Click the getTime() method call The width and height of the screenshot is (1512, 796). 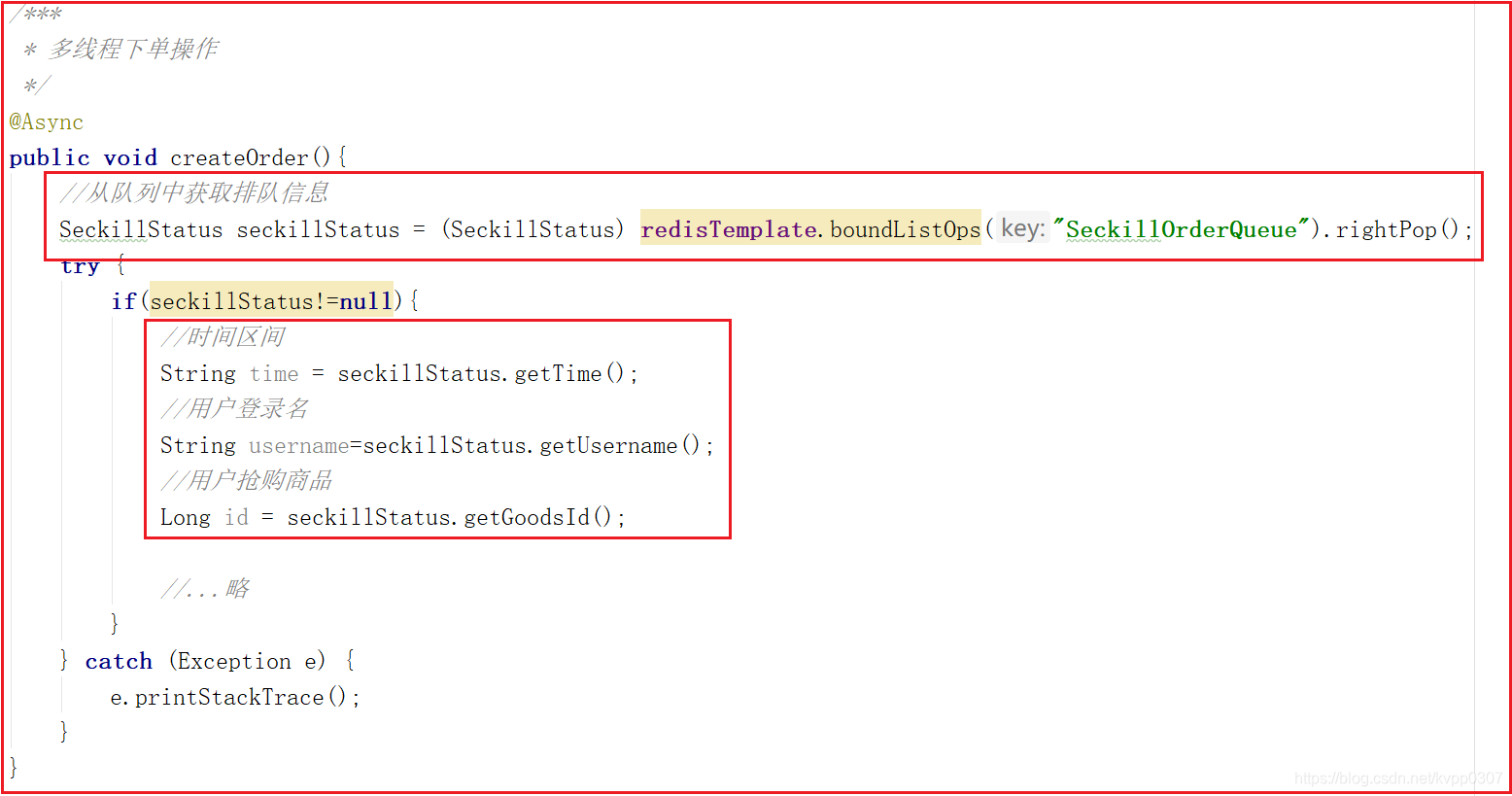(x=568, y=373)
